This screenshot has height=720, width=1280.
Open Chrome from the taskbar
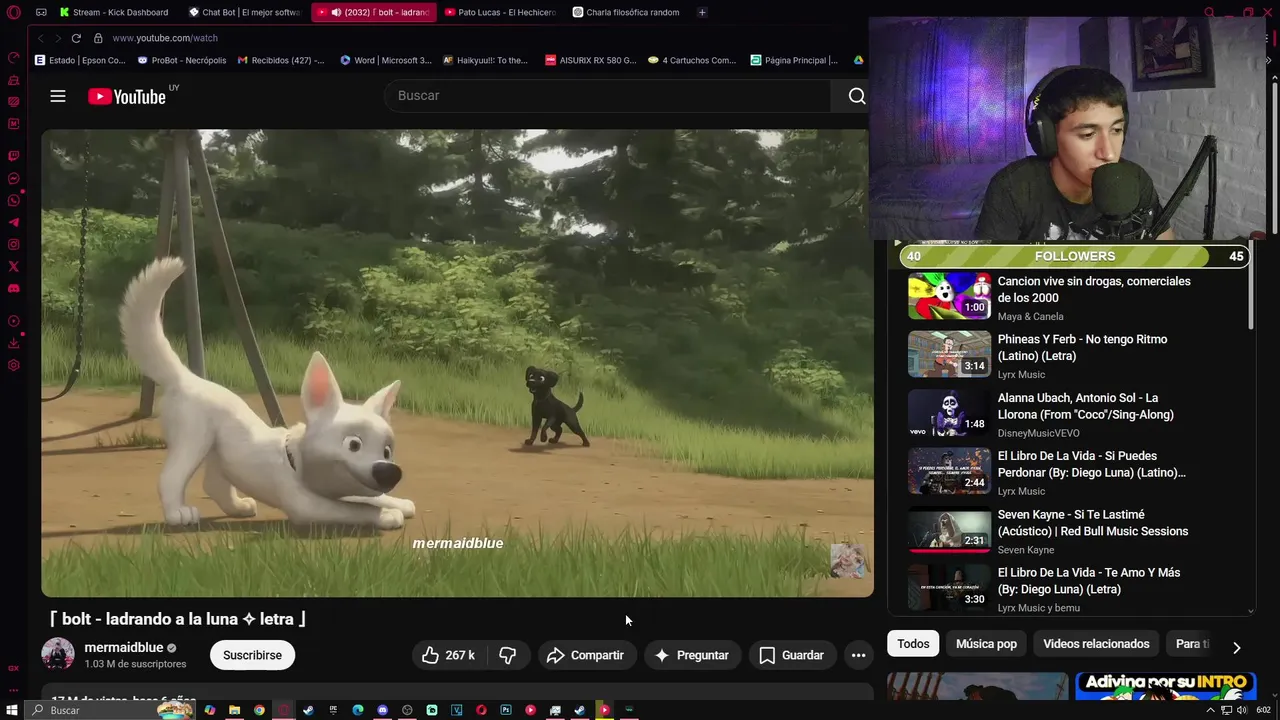coord(259,710)
